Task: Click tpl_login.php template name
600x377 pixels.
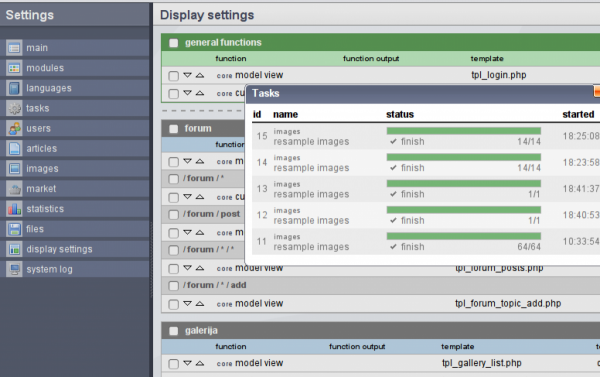Action: pos(499,75)
